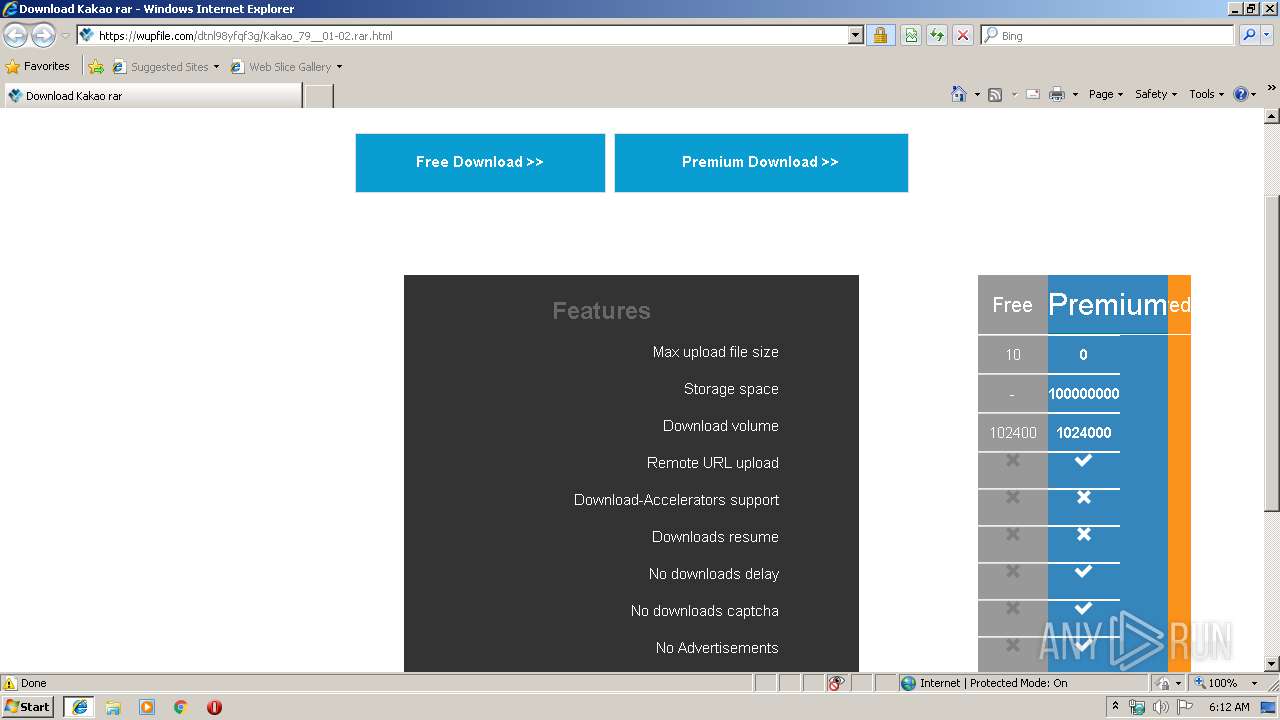1280x720 pixels.
Task: Launch Chrome from the taskbar
Action: pyautogui.click(x=181, y=707)
